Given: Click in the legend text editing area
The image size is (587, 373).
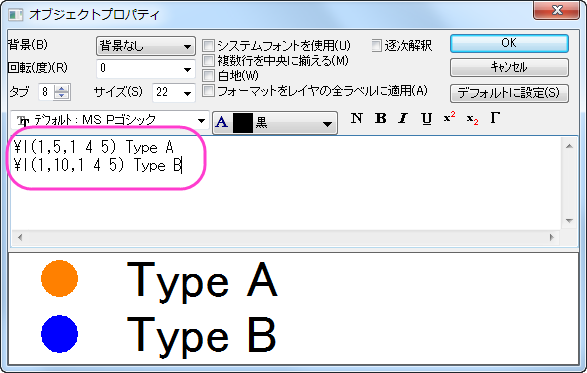Looking at the screenshot, I should click(286, 184).
